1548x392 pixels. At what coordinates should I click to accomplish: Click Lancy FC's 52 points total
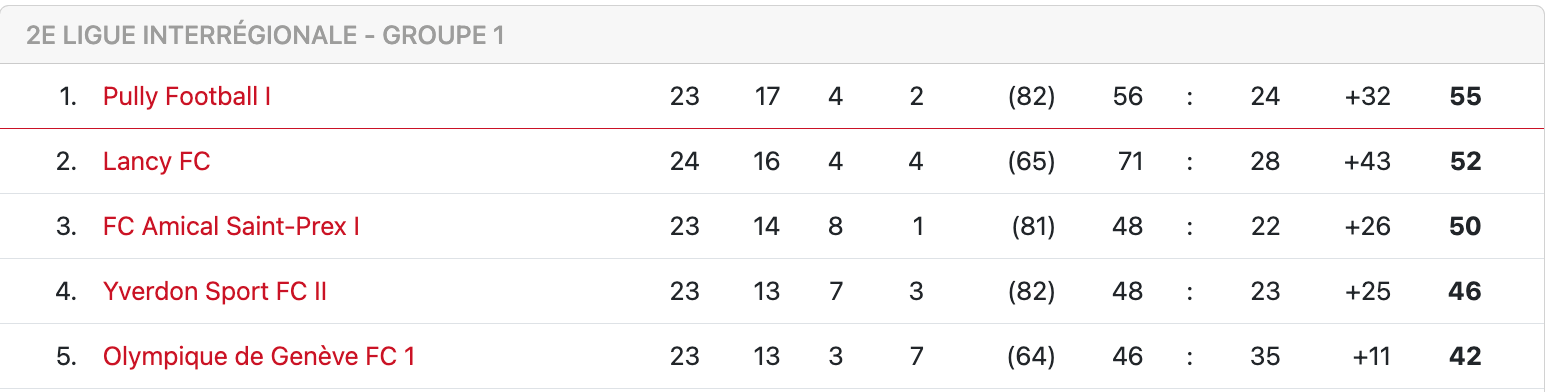tap(1465, 162)
